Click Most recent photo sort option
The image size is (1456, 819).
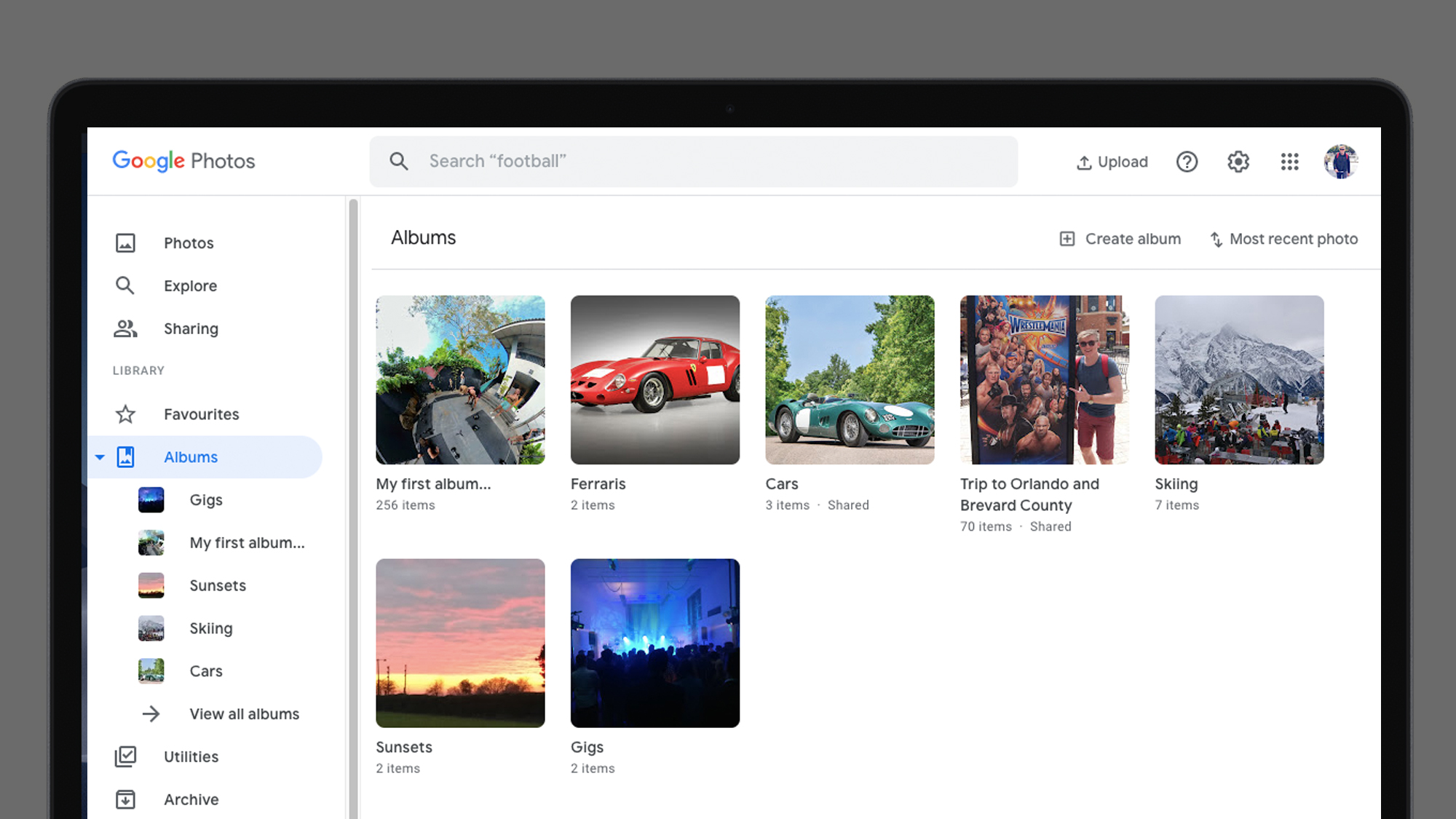click(1283, 238)
